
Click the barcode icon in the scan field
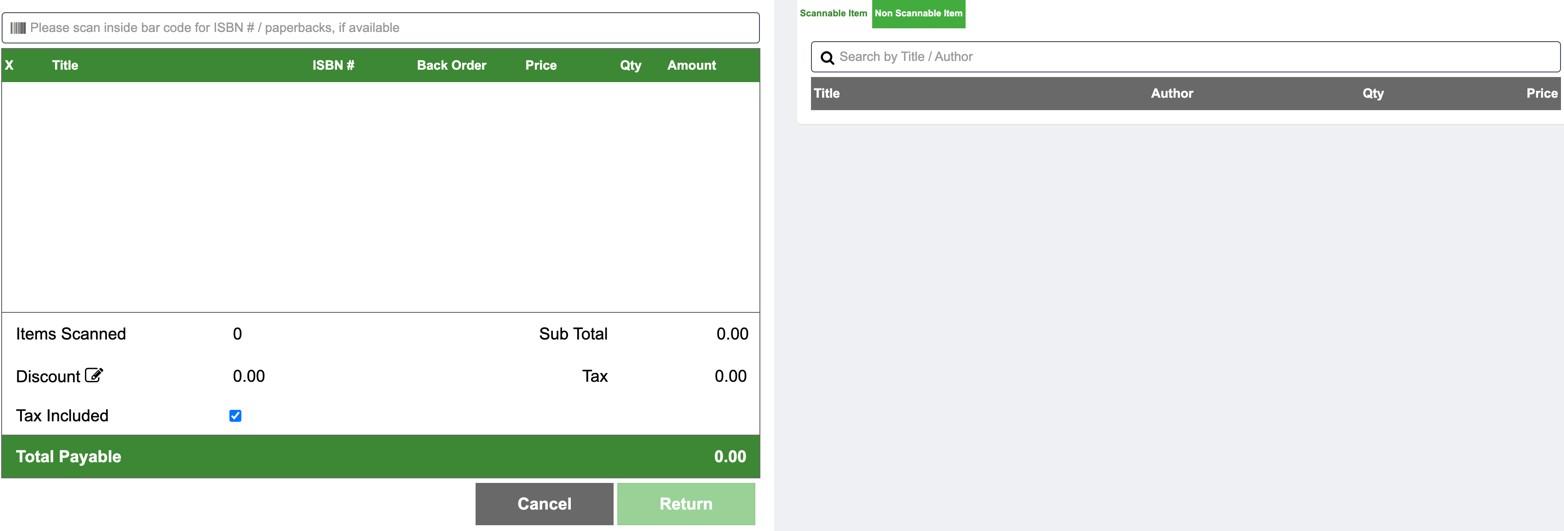pyautogui.click(x=18, y=28)
